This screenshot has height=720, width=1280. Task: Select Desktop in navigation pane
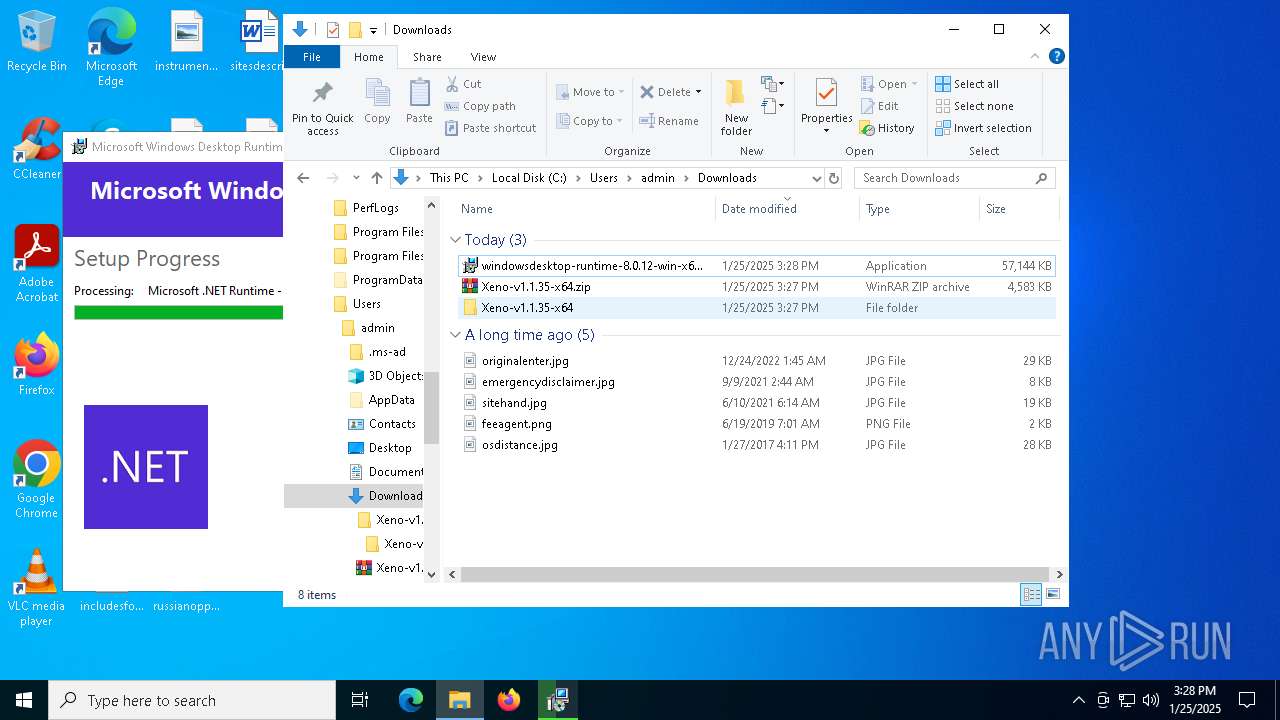pos(379,448)
